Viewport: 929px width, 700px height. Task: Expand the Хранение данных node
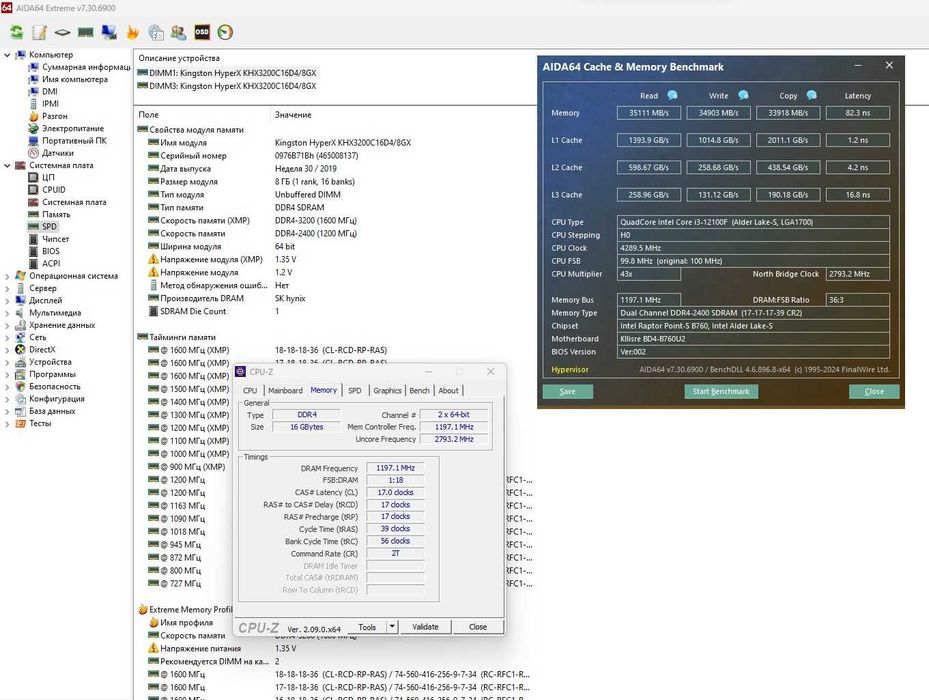[x=7, y=325]
